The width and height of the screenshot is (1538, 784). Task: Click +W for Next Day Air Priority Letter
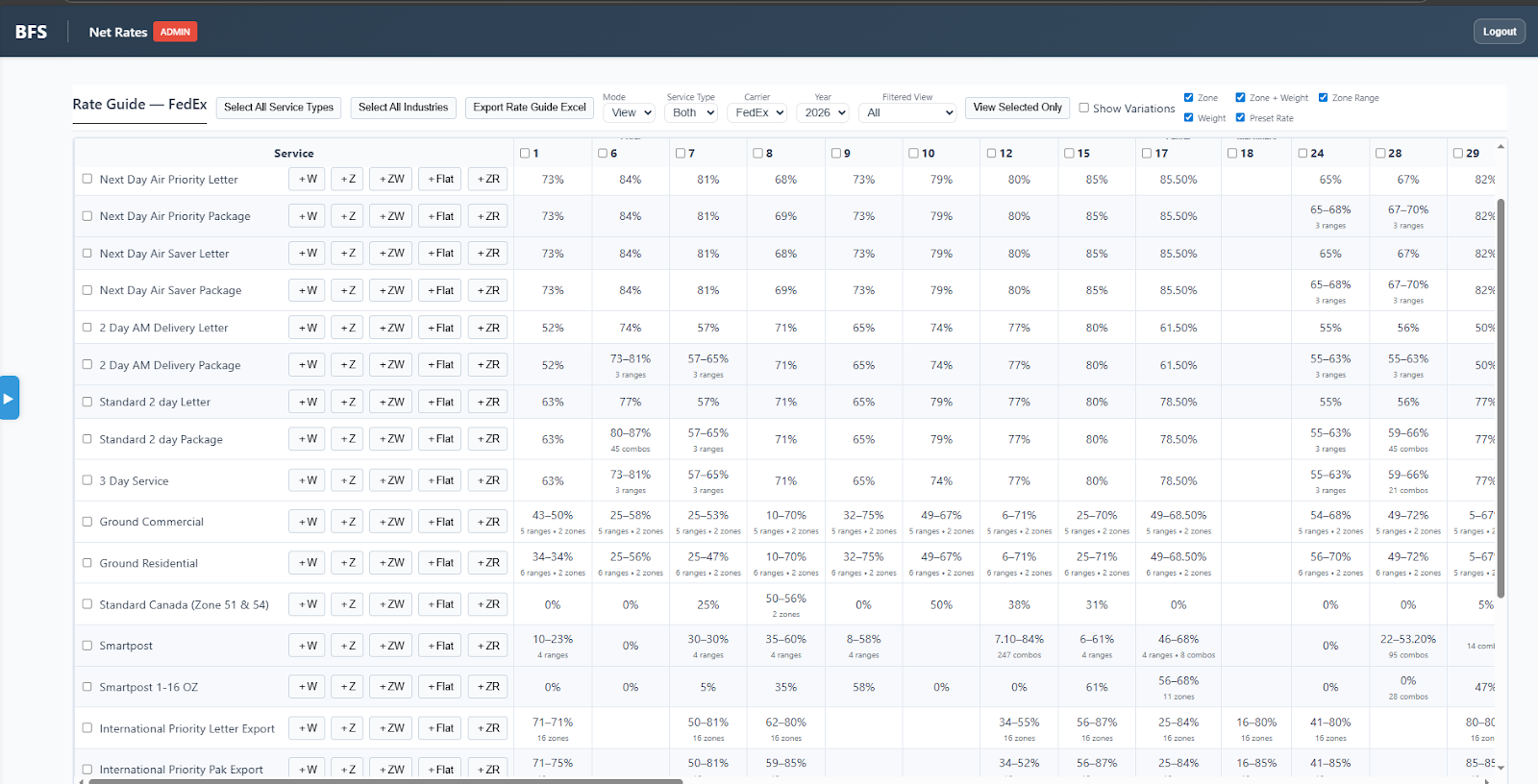[x=307, y=179]
